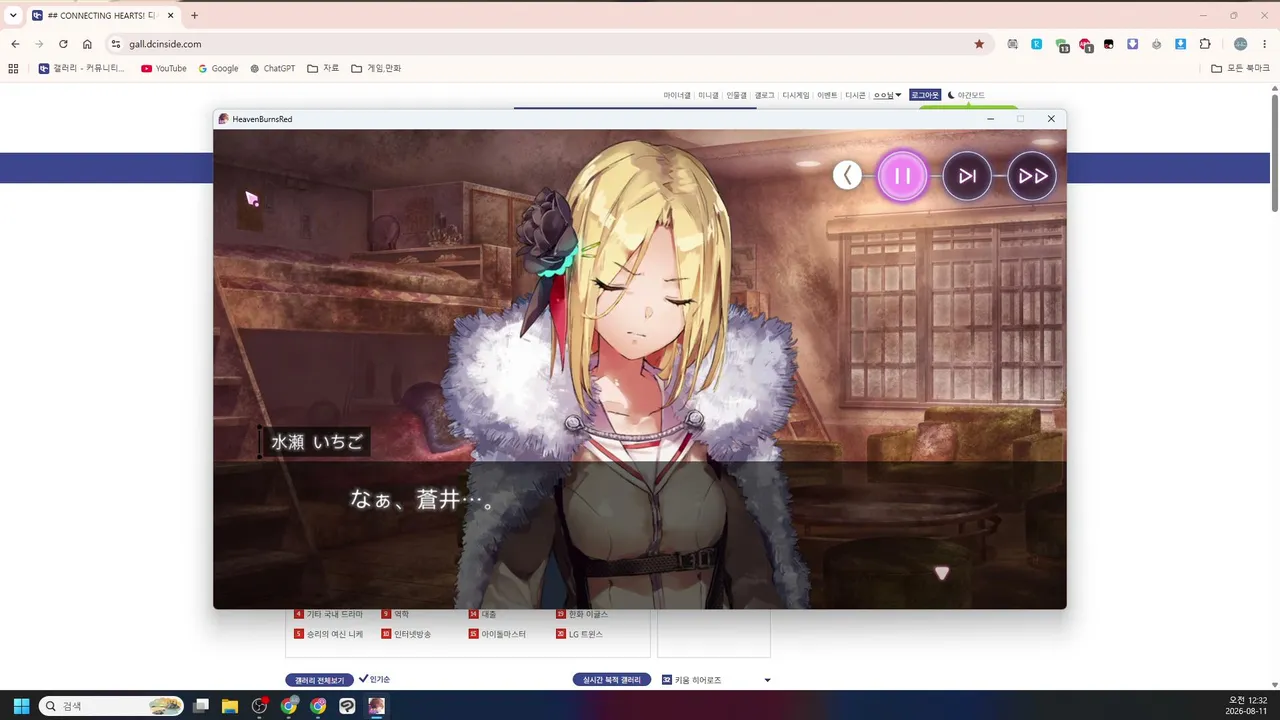Bookmark this page with the star icon
The width and height of the screenshot is (1280, 720).
979,44
